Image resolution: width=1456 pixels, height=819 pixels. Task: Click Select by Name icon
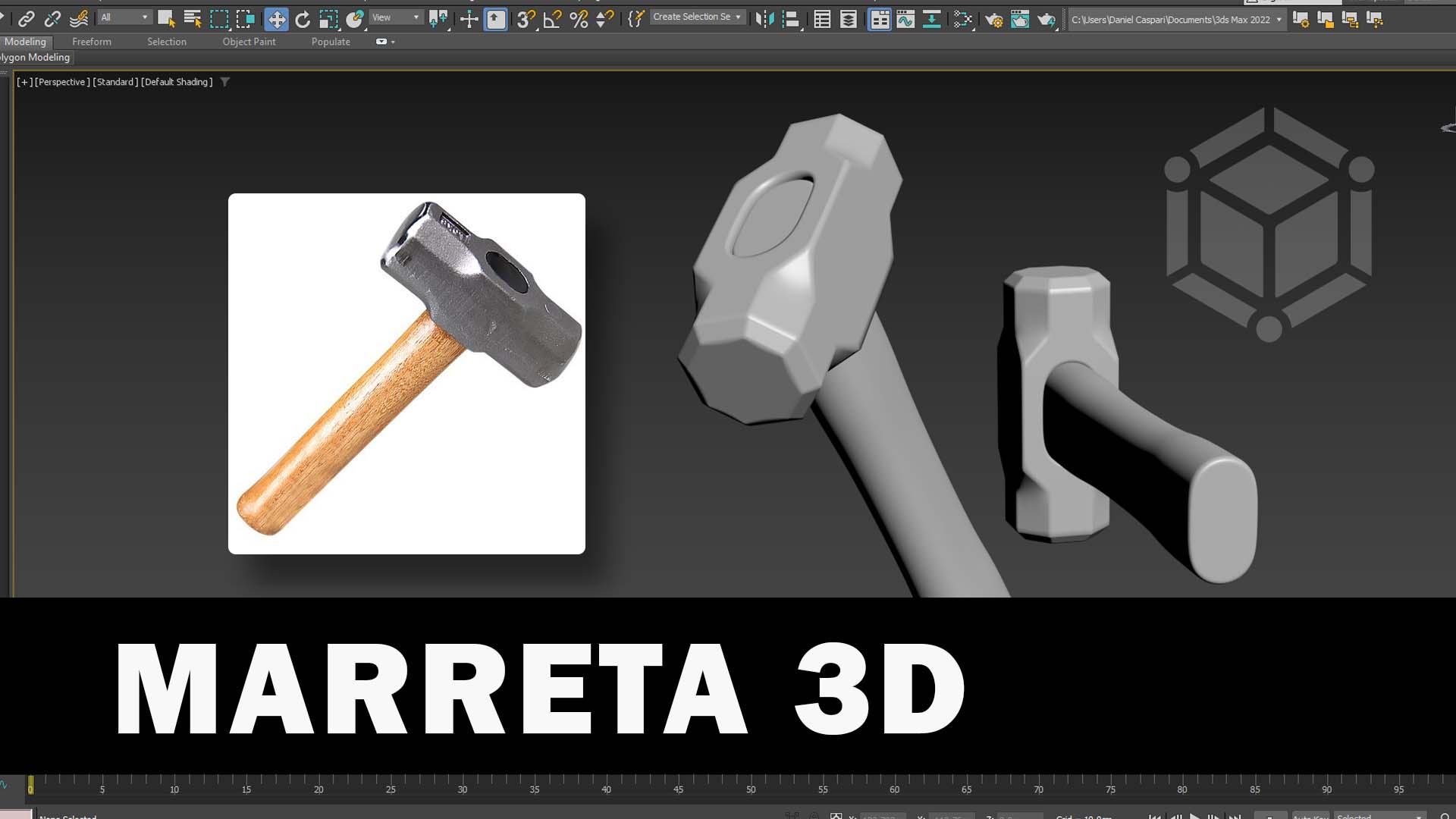tap(193, 20)
